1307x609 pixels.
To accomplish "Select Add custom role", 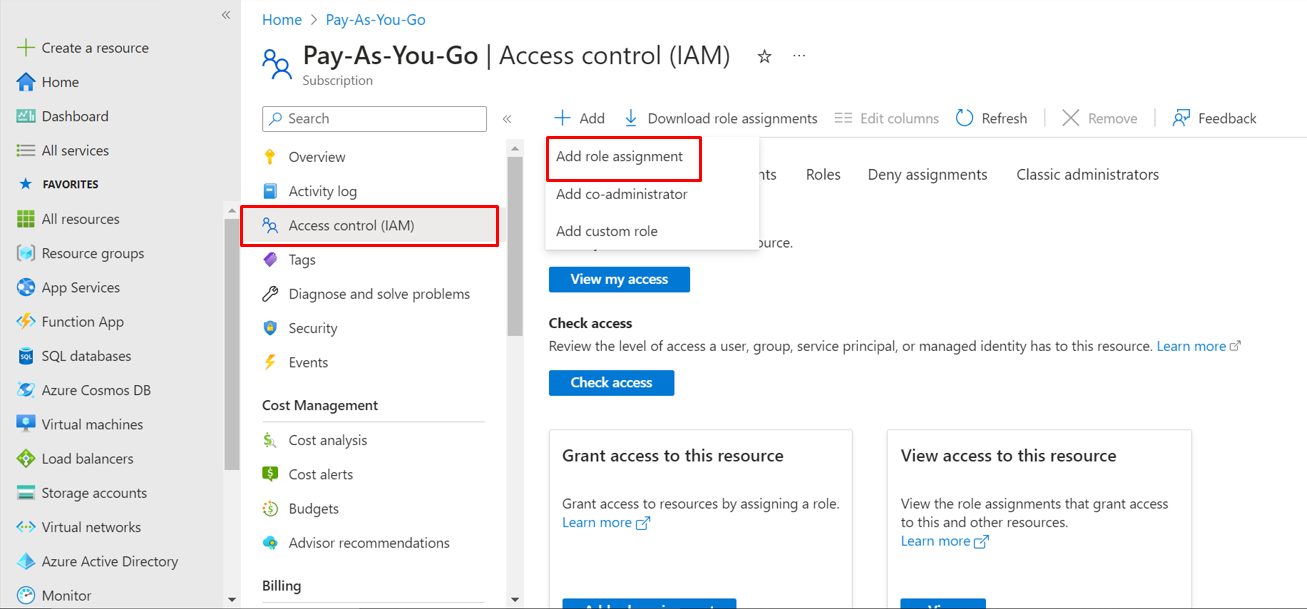I will point(607,231).
